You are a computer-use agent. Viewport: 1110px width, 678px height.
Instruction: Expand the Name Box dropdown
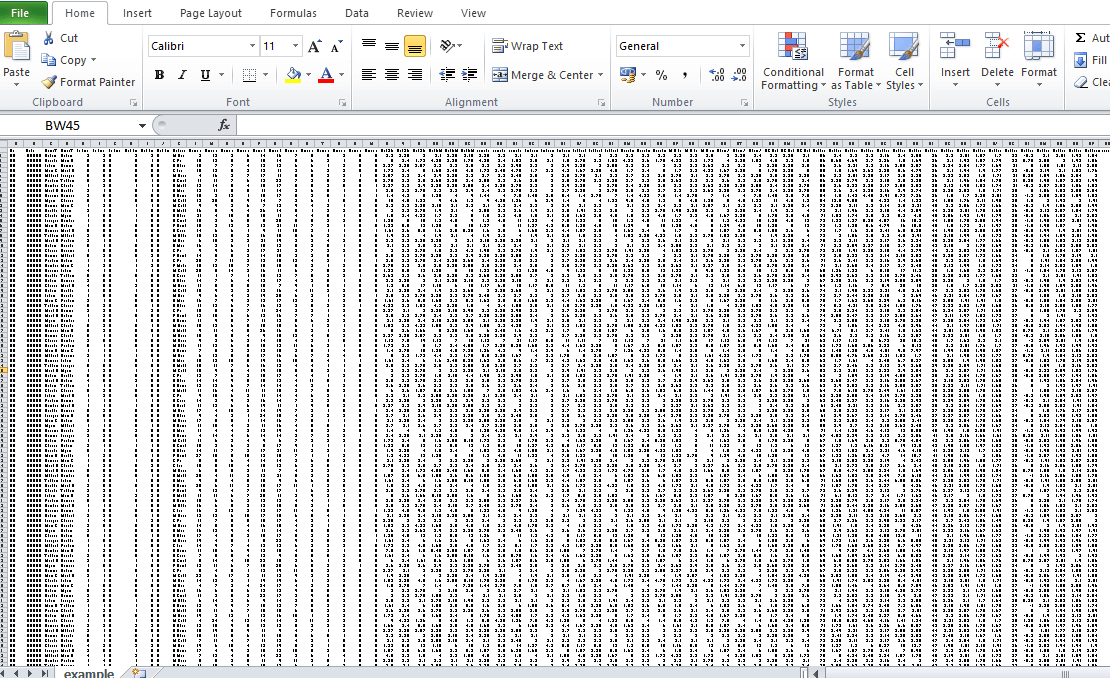[x=142, y=126]
